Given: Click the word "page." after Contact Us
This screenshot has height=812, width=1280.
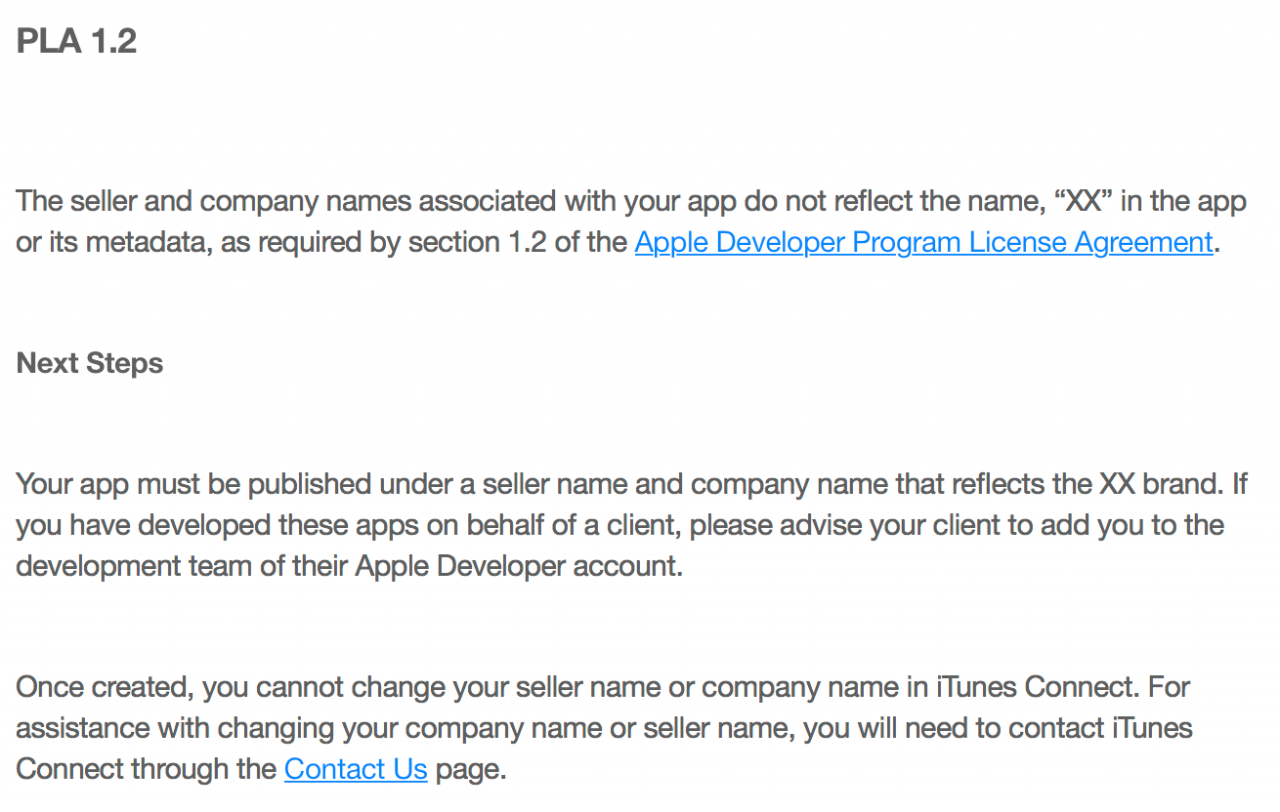Looking at the screenshot, I should click(472, 769).
